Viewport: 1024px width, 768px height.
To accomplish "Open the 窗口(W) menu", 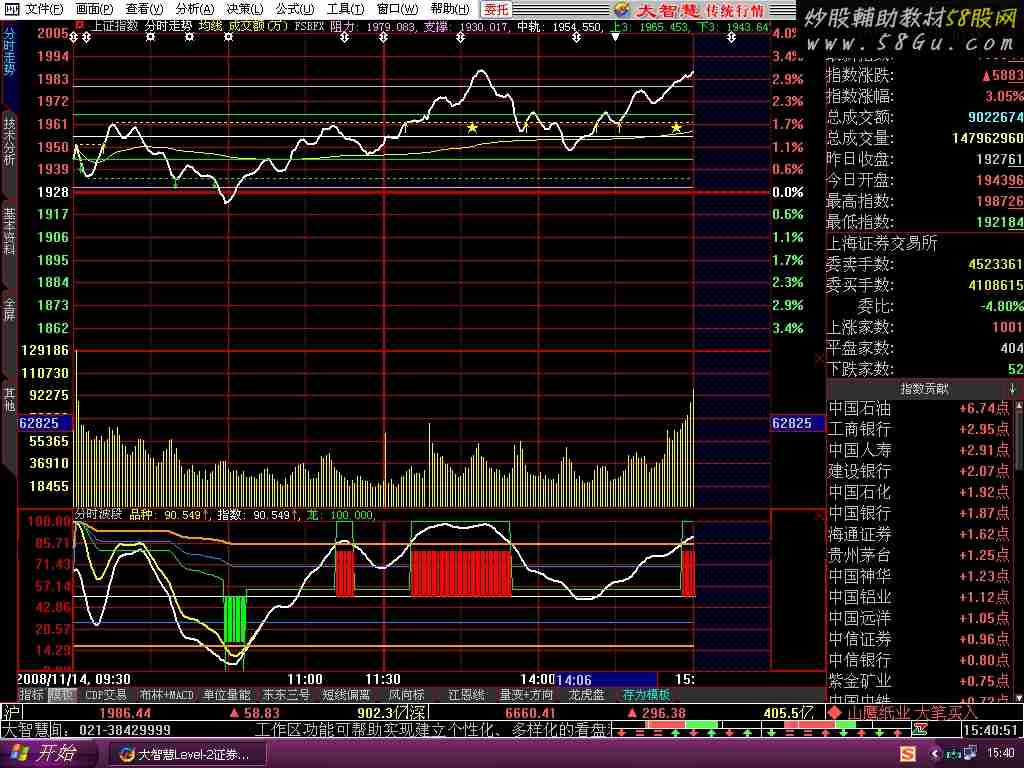I will 398,9.
